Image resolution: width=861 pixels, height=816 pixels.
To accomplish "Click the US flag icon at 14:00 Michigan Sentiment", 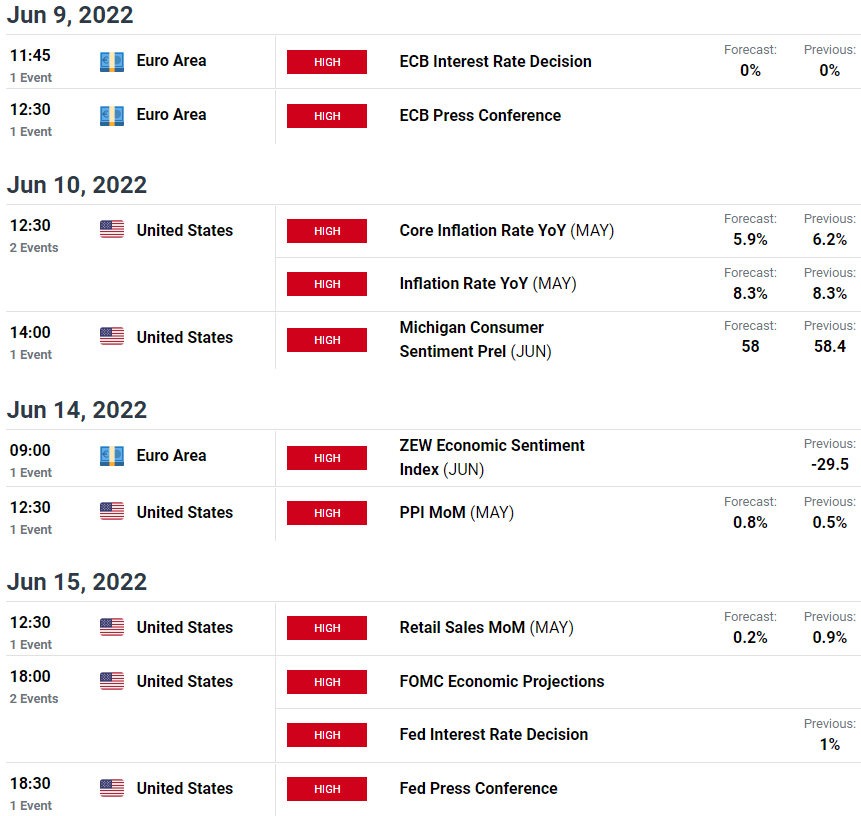I will 111,336.
